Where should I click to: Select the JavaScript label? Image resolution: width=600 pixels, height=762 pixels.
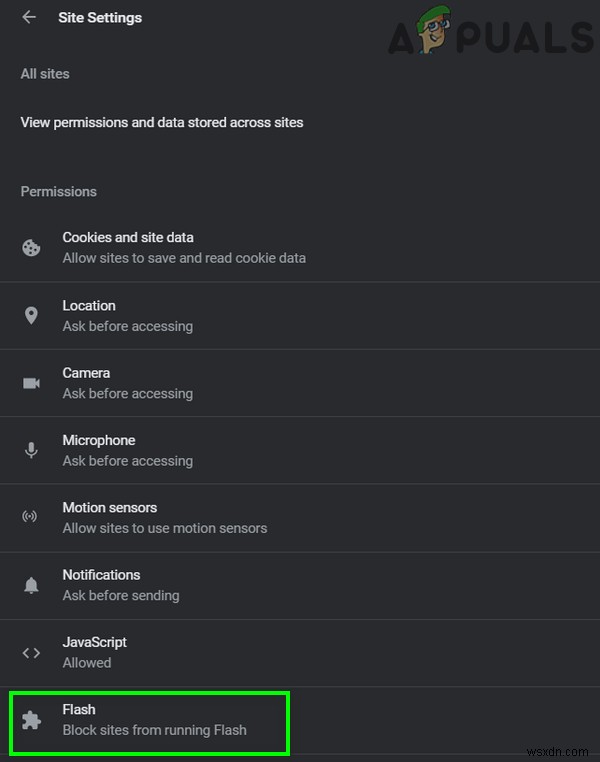[x=94, y=642]
